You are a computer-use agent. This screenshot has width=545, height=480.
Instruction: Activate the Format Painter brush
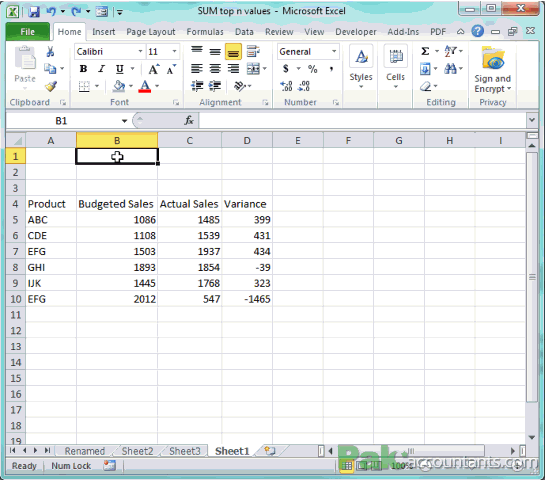[51, 86]
